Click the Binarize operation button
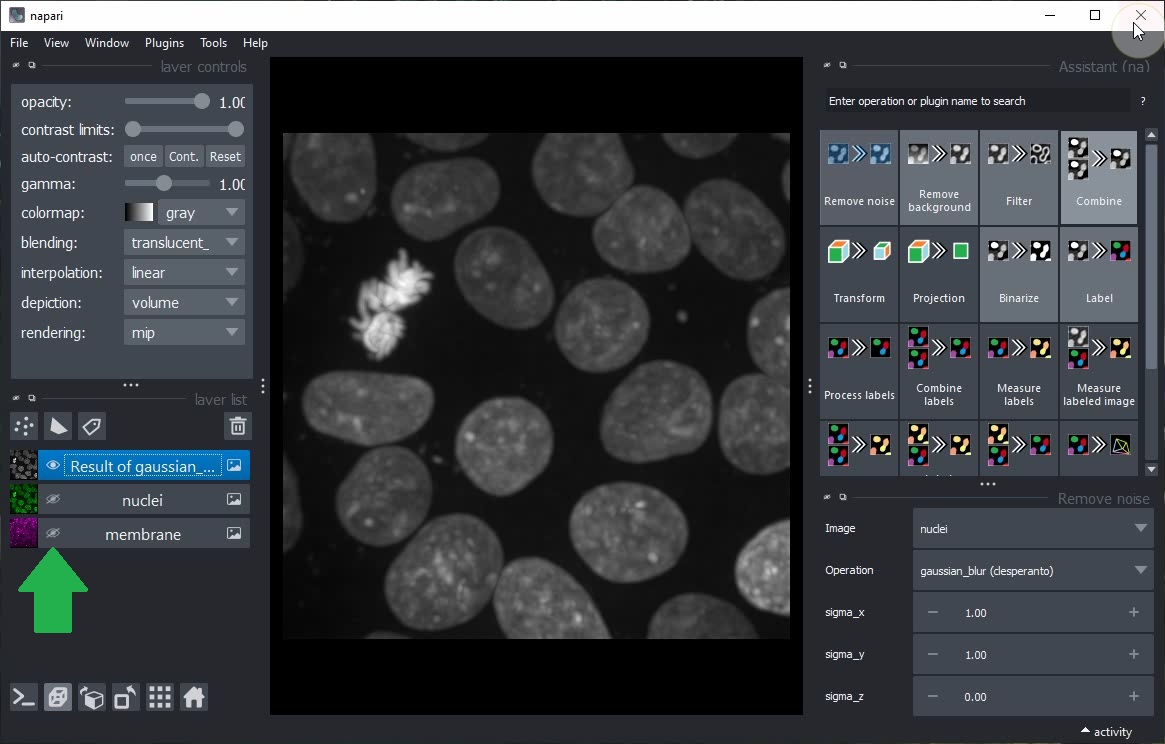The image size is (1165, 744). tap(1018, 274)
